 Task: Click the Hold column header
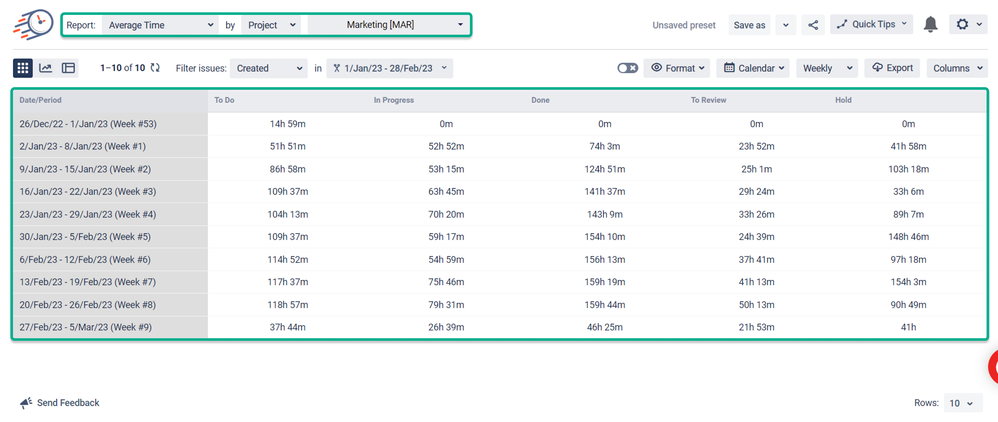(843, 100)
